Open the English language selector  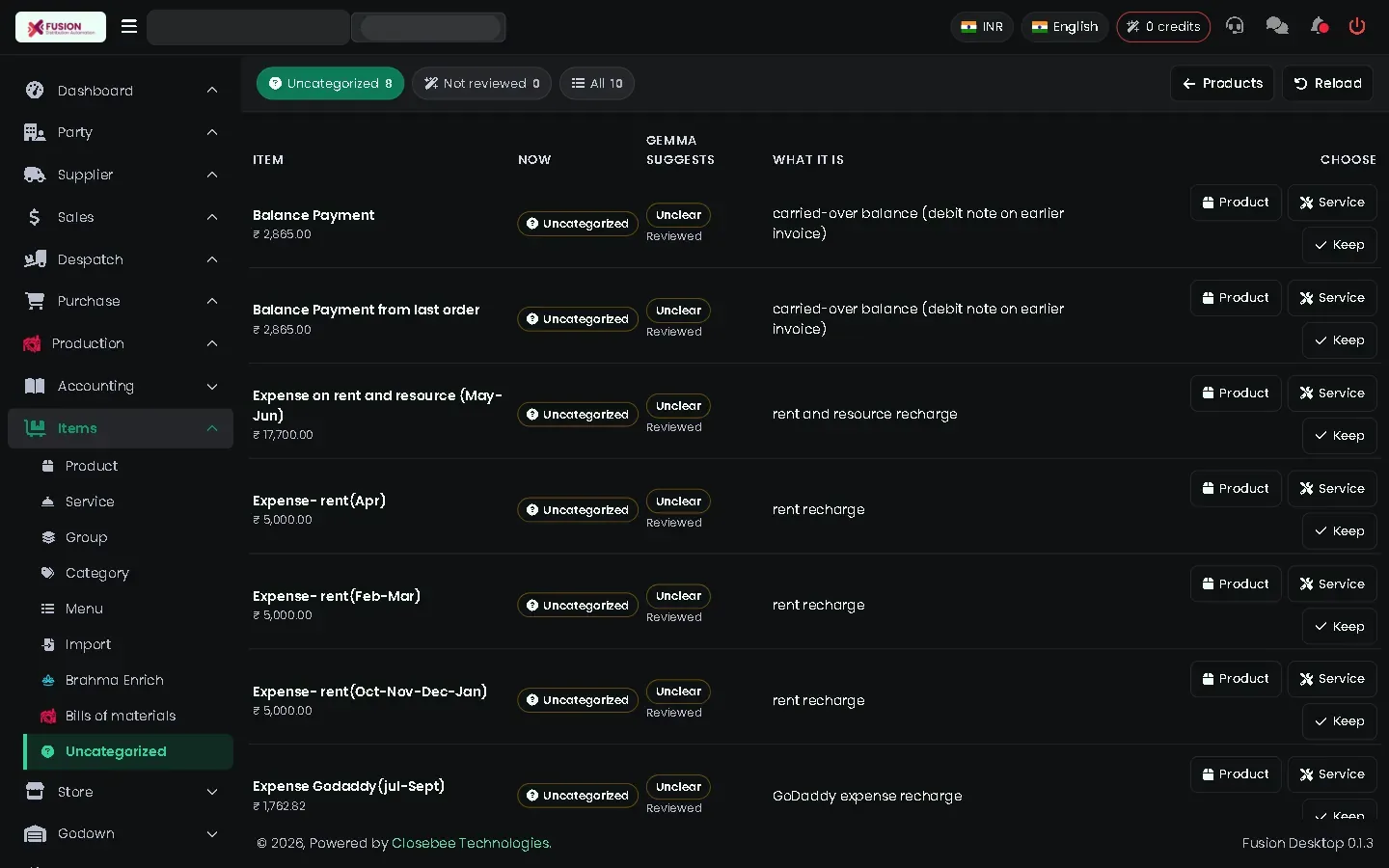[1065, 26]
